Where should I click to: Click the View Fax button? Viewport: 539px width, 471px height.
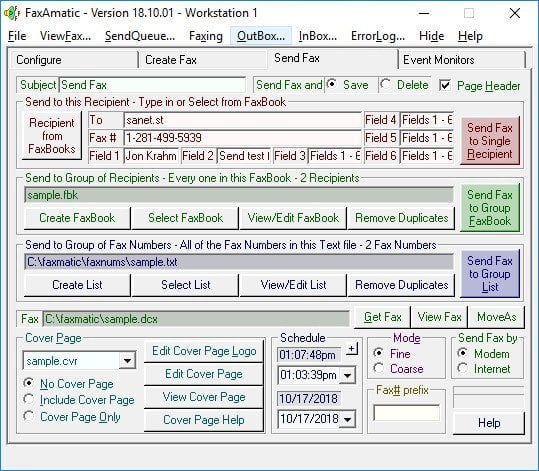coord(439,317)
